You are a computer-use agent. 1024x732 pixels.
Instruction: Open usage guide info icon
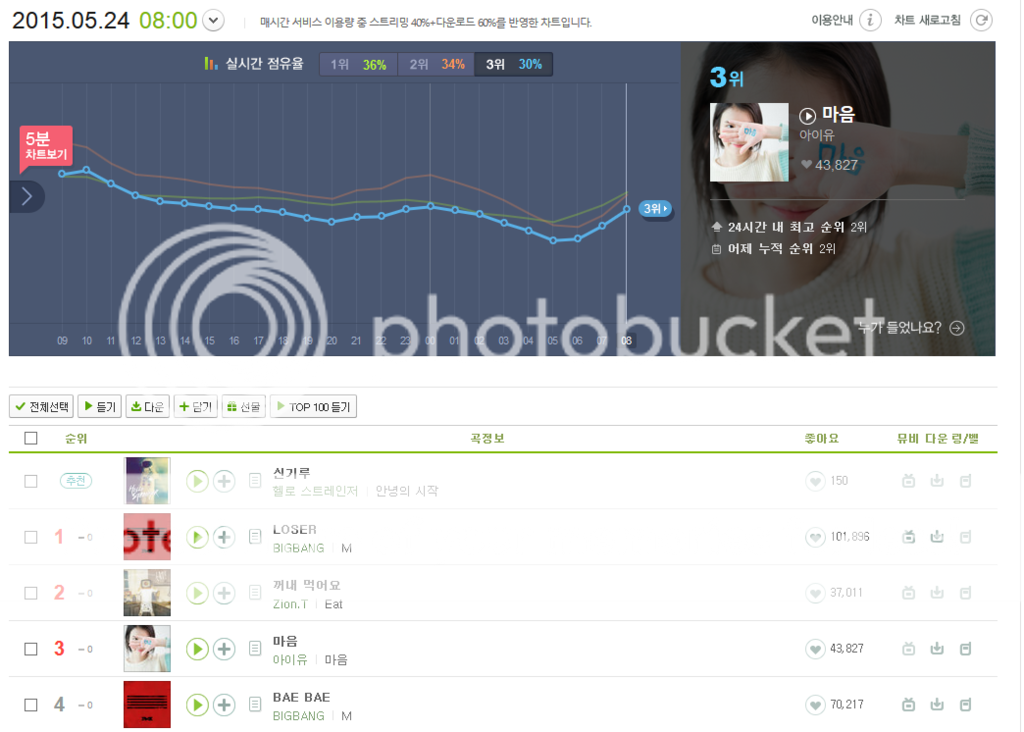tap(870, 20)
